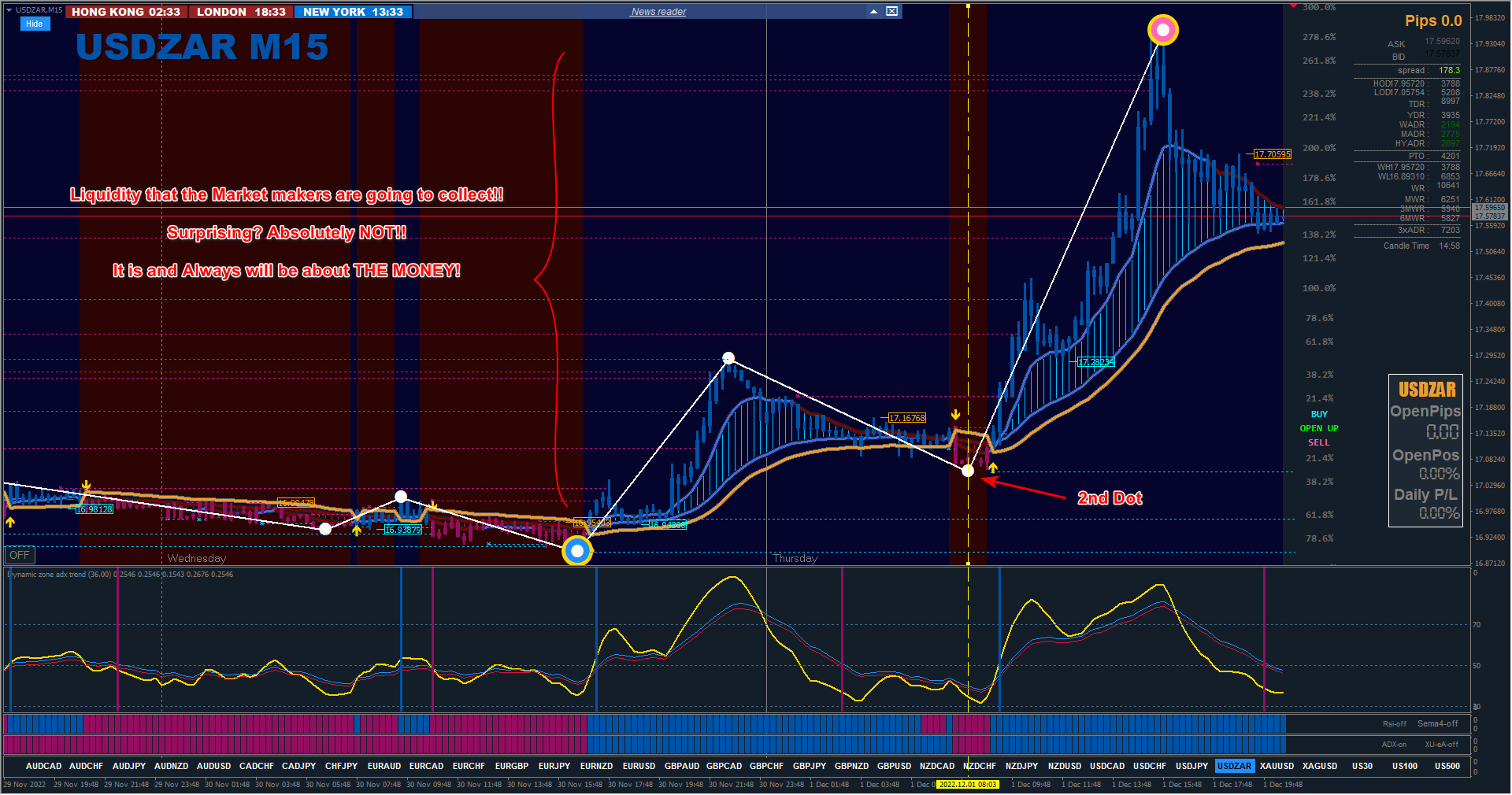Switch chart to EURNZD symbol

[x=596, y=766]
